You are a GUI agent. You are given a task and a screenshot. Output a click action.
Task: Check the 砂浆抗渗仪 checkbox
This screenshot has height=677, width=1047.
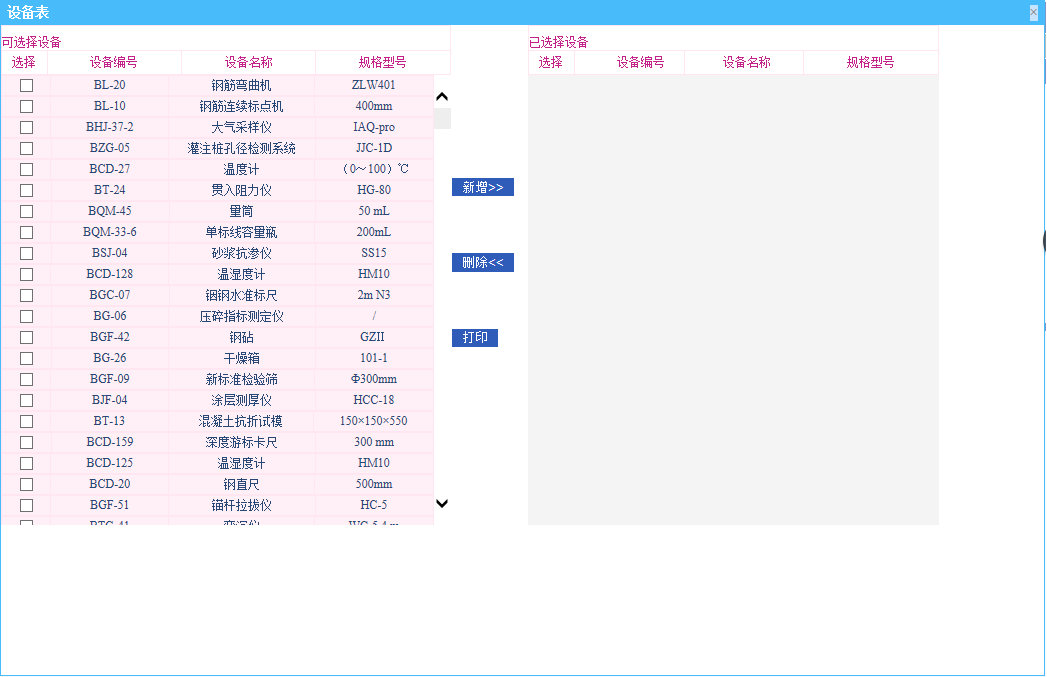tap(25, 252)
